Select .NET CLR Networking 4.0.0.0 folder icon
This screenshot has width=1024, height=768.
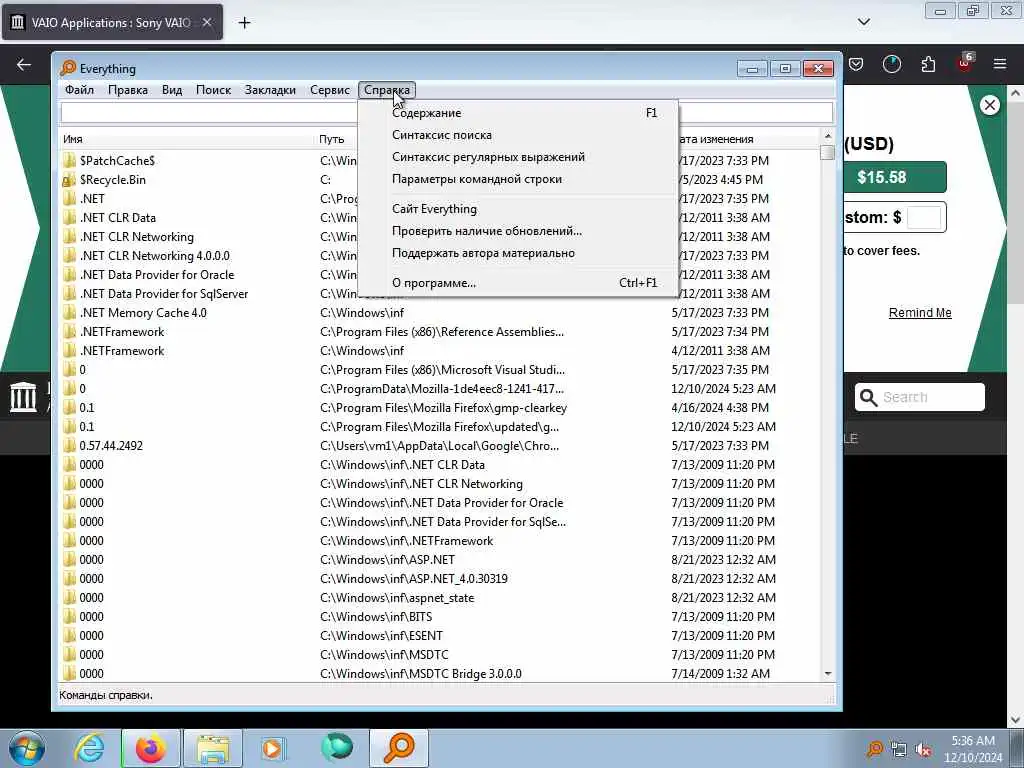pyautogui.click(x=69, y=255)
